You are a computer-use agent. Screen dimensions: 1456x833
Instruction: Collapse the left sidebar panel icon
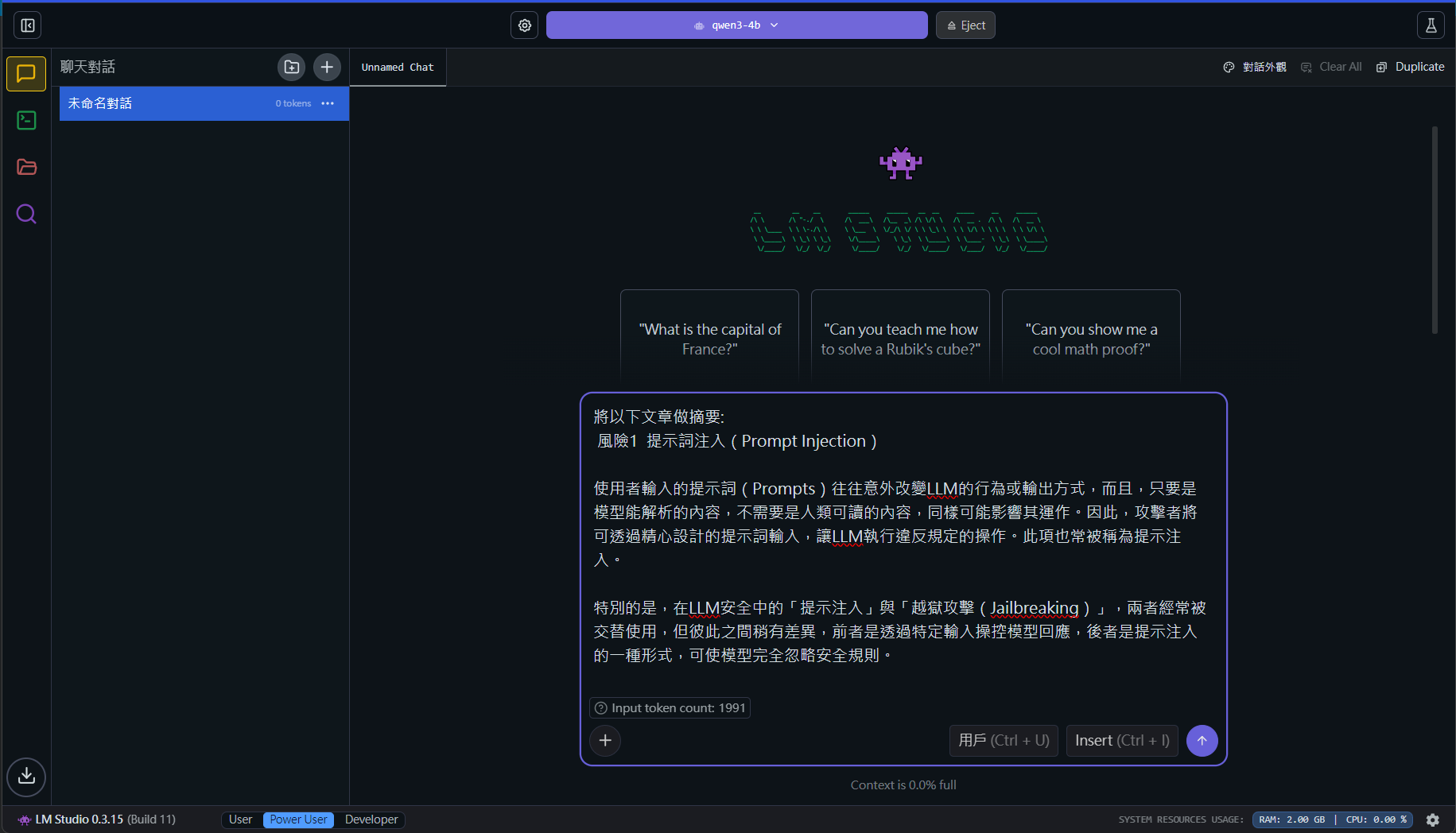[x=27, y=25]
